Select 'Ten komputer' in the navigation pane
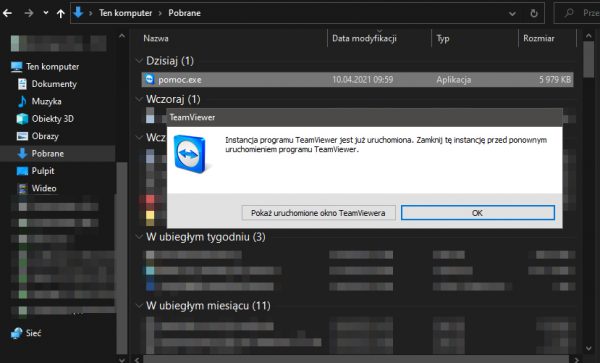The image size is (600, 363). [52, 67]
